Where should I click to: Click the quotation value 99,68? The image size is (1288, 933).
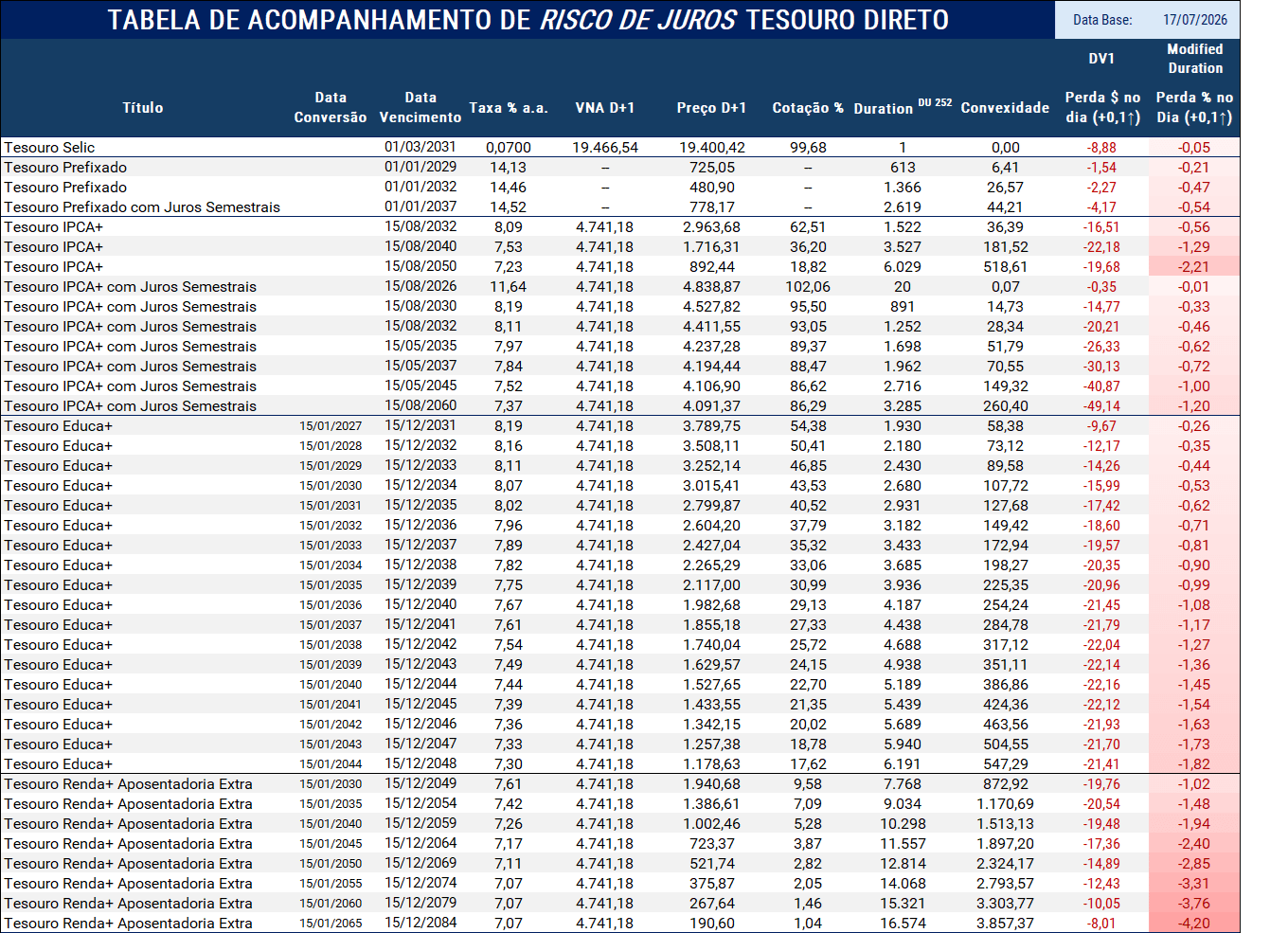808,148
